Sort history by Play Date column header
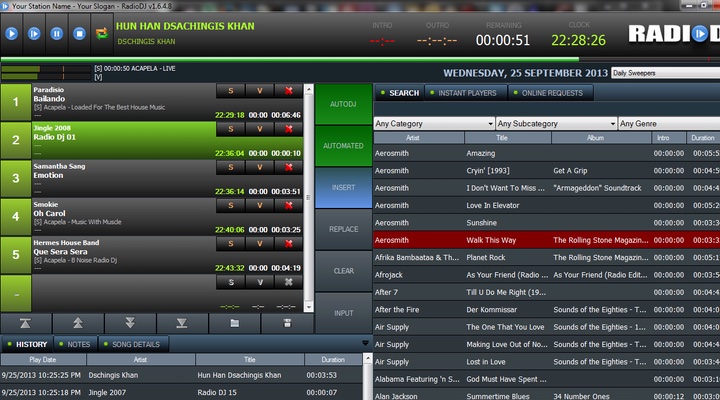The image size is (720, 400). 43,360
